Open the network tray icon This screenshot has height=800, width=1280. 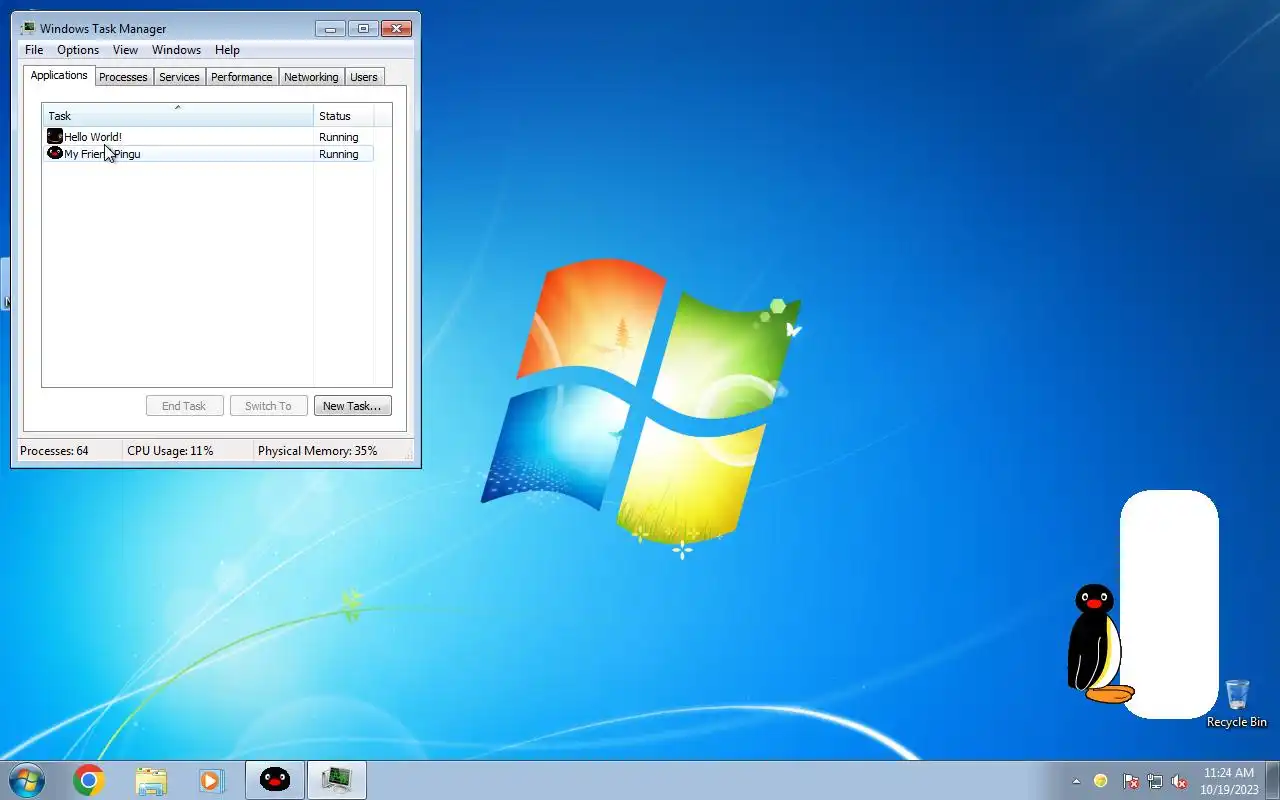1155,781
